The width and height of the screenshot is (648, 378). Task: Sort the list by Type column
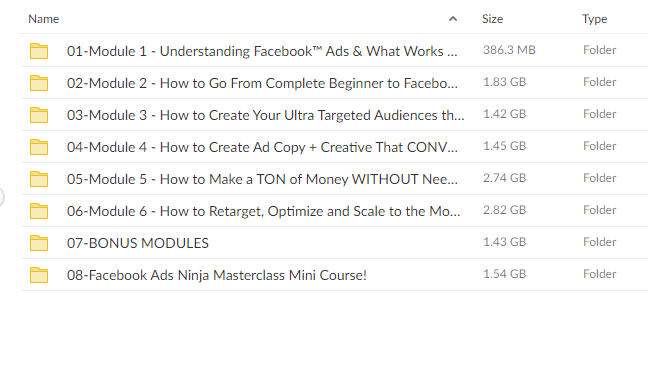click(594, 19)
